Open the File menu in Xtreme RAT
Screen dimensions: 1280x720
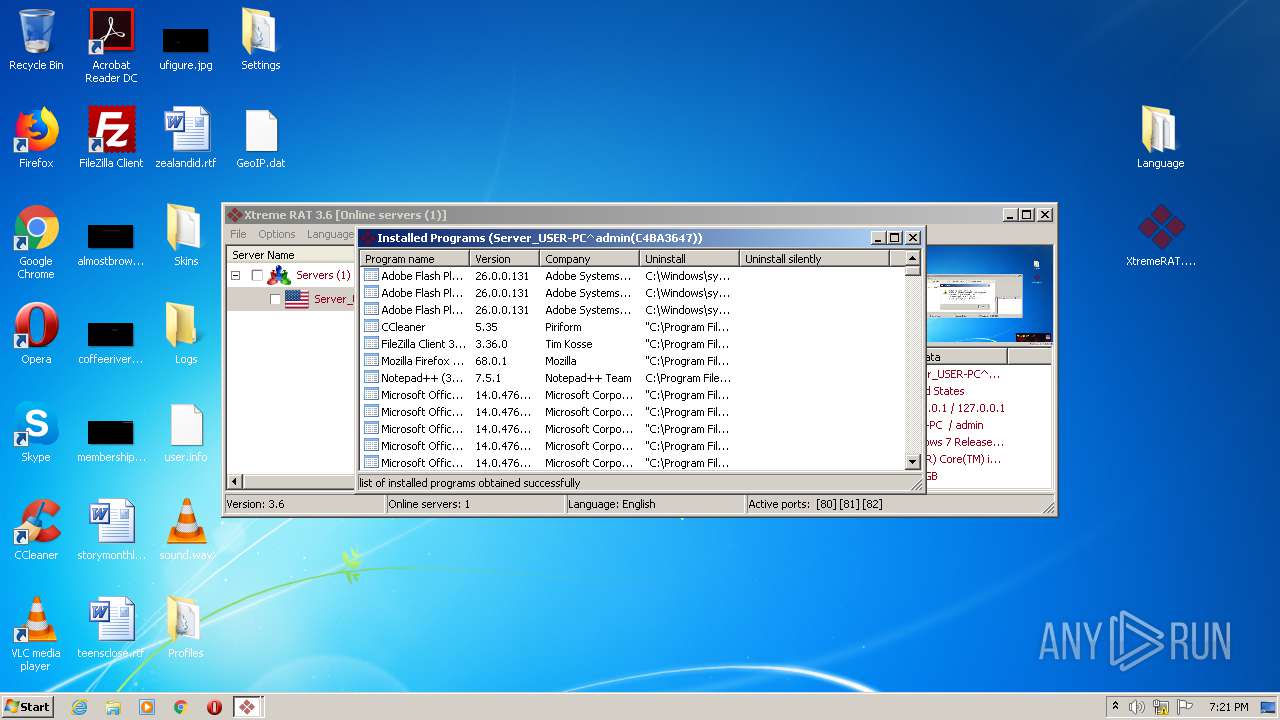pyautogui.click(x=238, y=234)
